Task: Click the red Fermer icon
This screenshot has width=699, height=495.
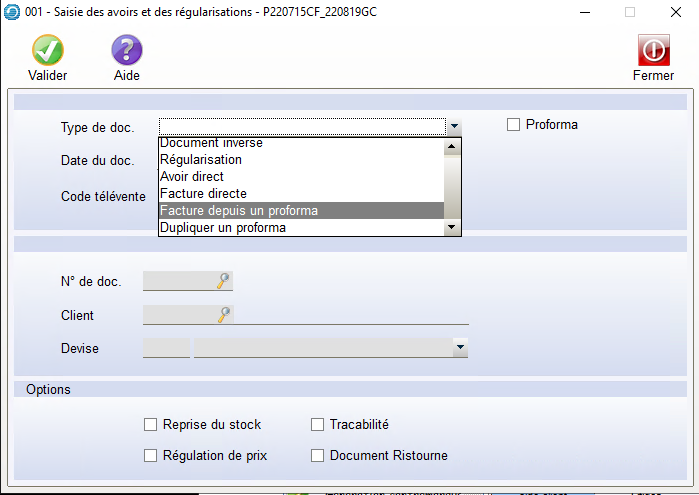Action: click(653, 50)
